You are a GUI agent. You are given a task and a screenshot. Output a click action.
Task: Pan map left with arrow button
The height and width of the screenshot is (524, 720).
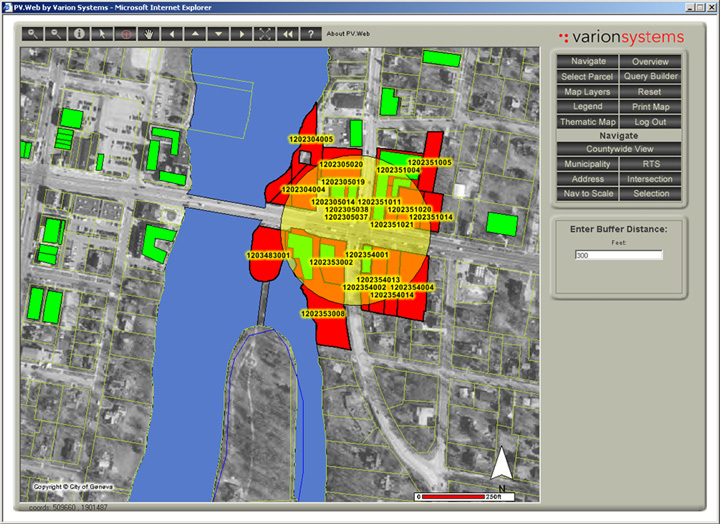[172, 34]
